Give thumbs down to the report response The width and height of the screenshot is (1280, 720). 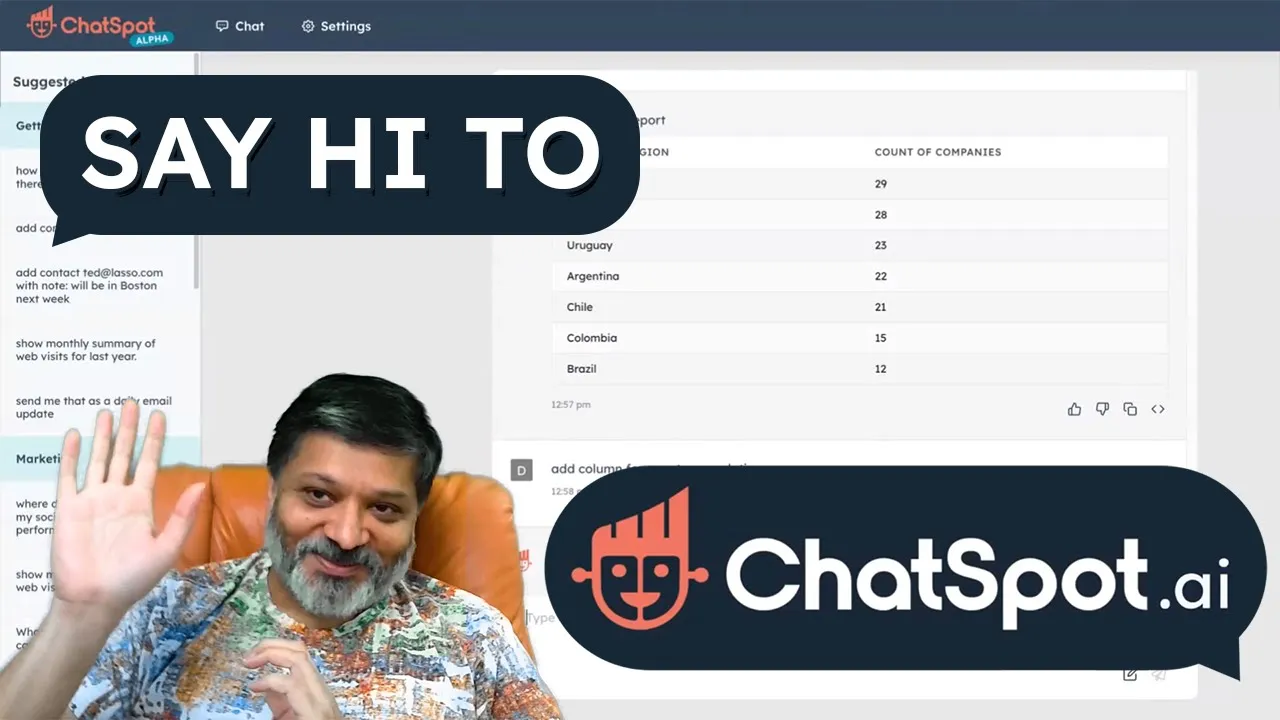(x=1102, y=409)
